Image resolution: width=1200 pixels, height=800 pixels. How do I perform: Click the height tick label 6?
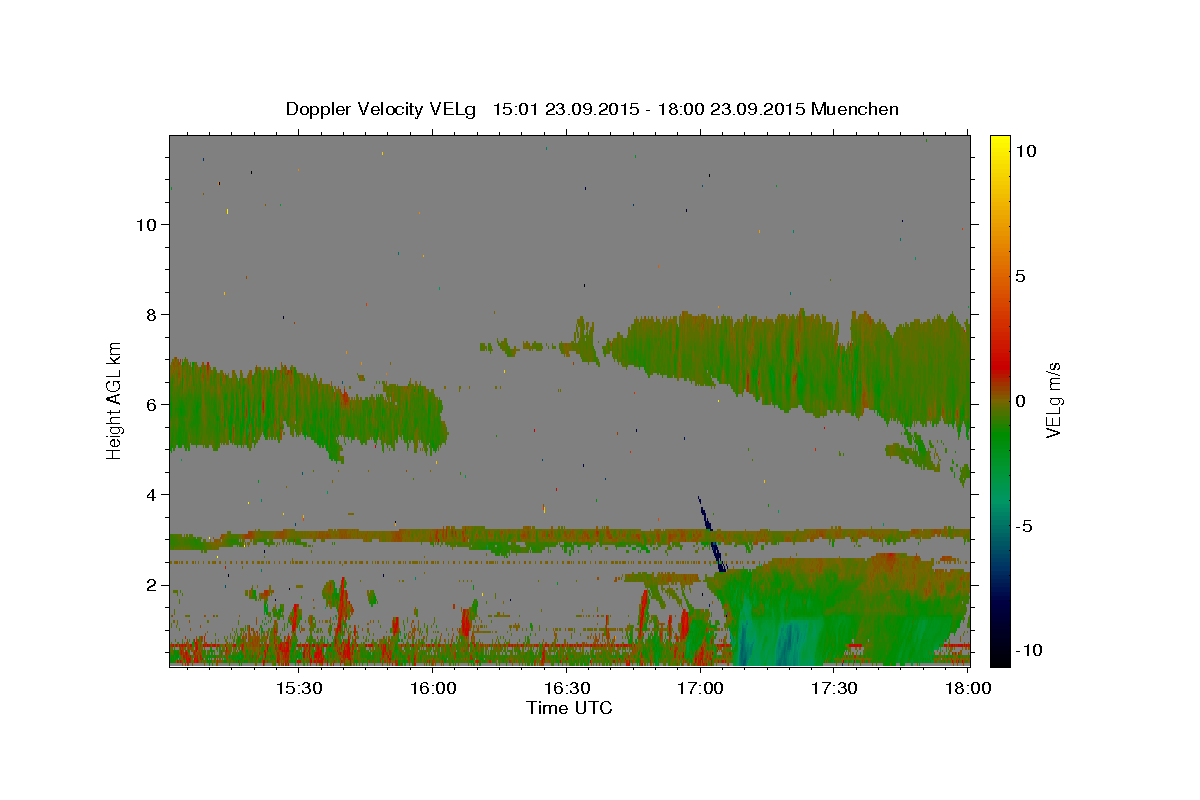(x=153, y=404)
